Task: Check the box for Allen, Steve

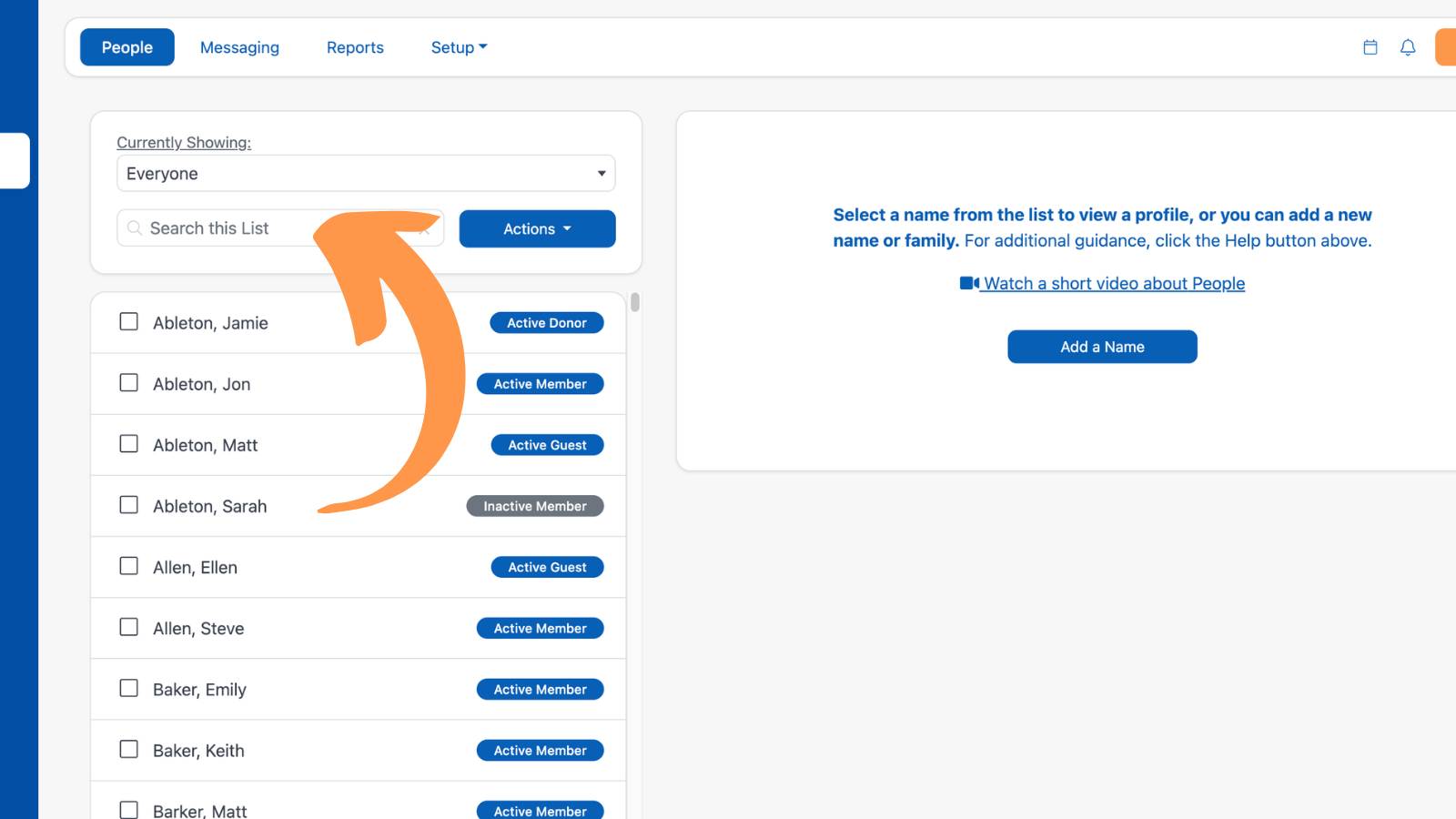Action: point(129,628)
